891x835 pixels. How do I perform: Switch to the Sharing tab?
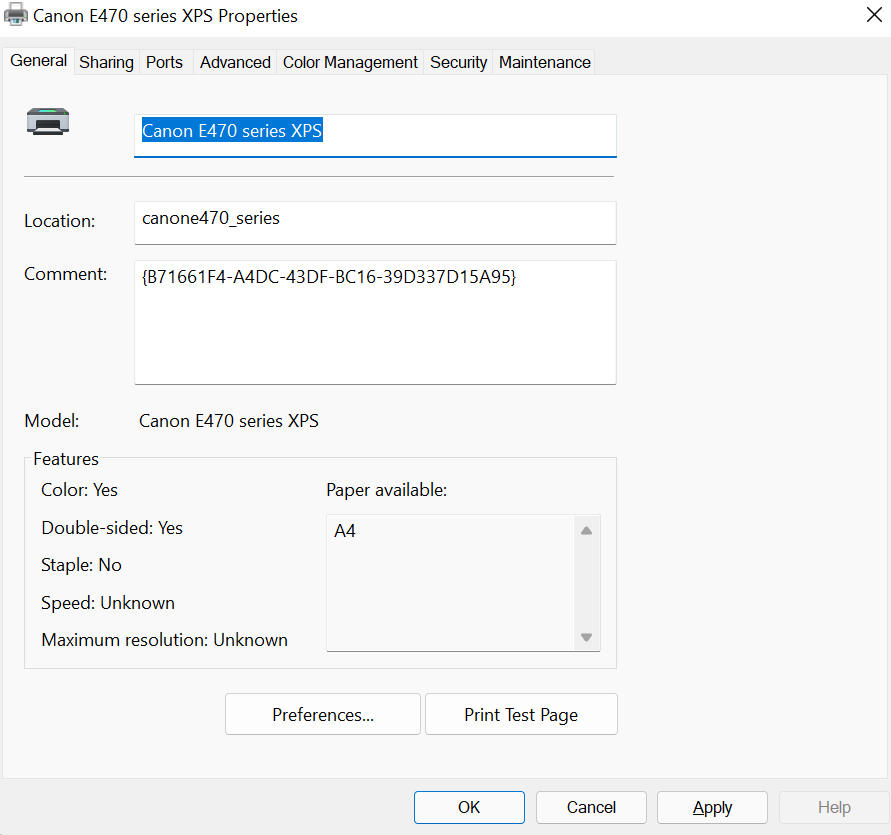[x=106, y=62]
